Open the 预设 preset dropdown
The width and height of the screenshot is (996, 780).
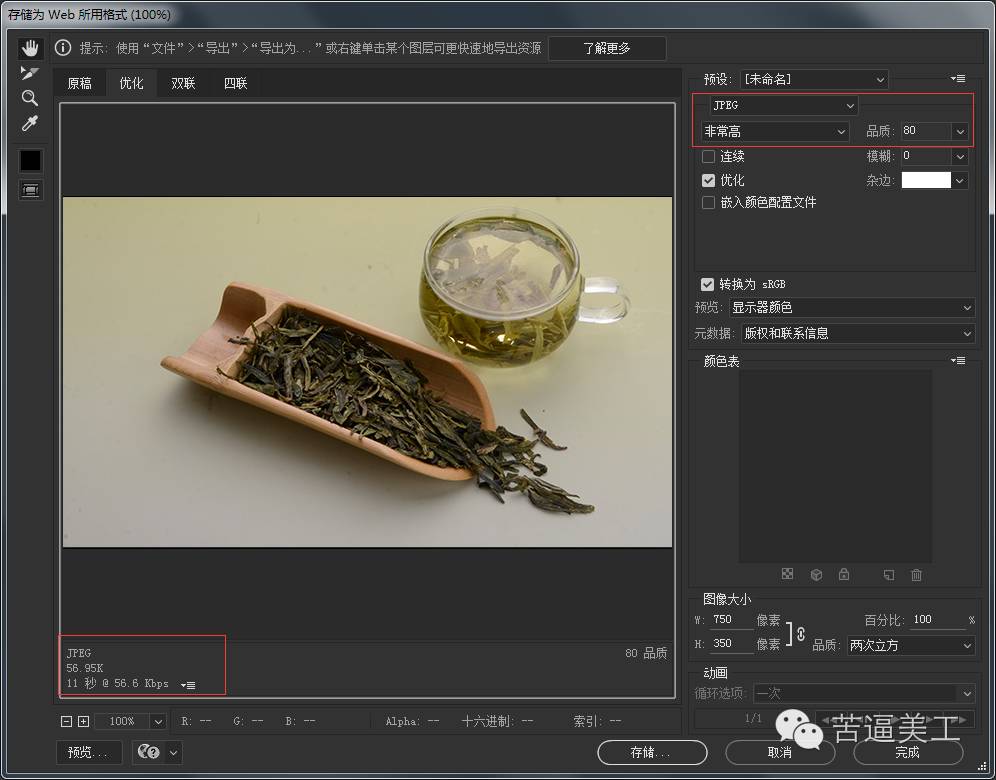tap(814, 79)
